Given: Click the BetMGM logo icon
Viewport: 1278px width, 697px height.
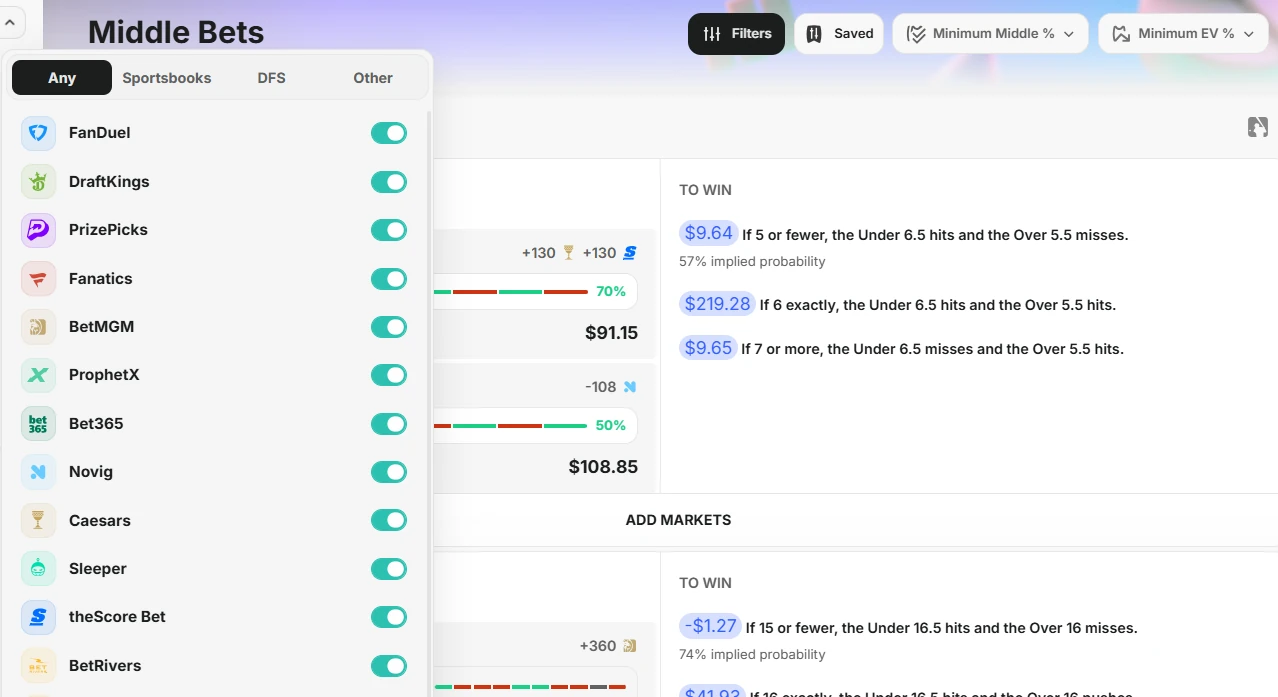Looking at the screenshot, I should 38,327.
